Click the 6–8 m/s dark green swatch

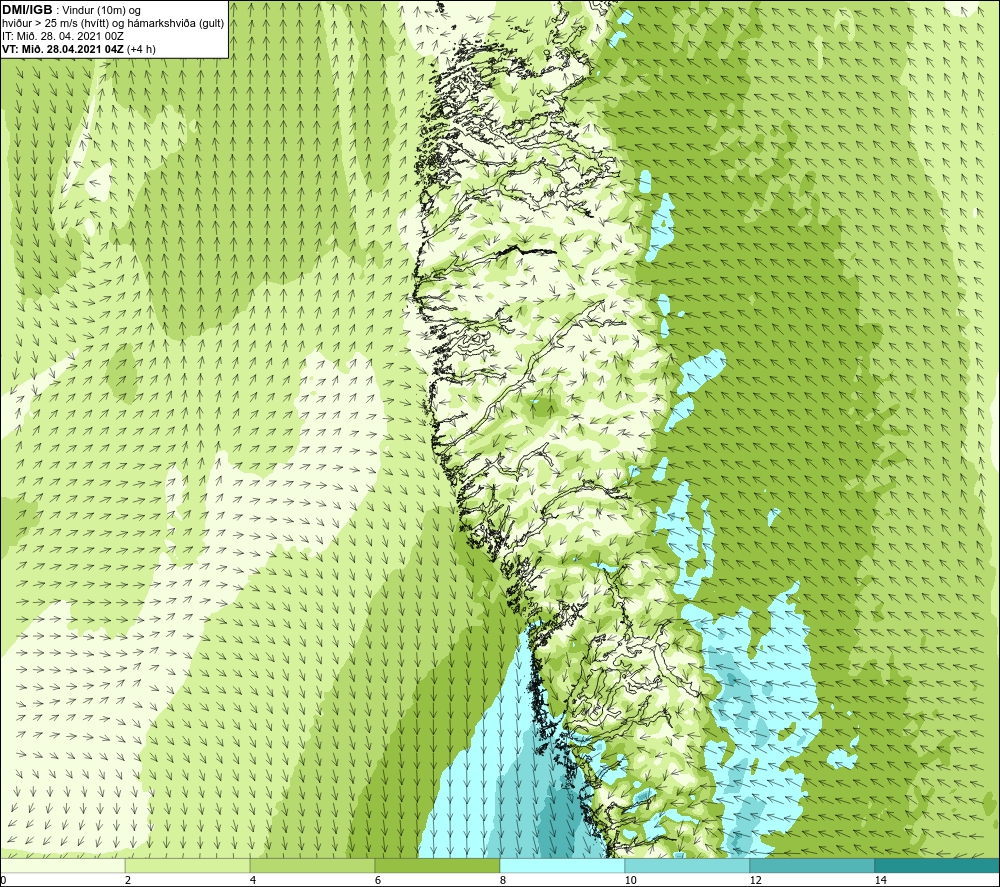438,865
